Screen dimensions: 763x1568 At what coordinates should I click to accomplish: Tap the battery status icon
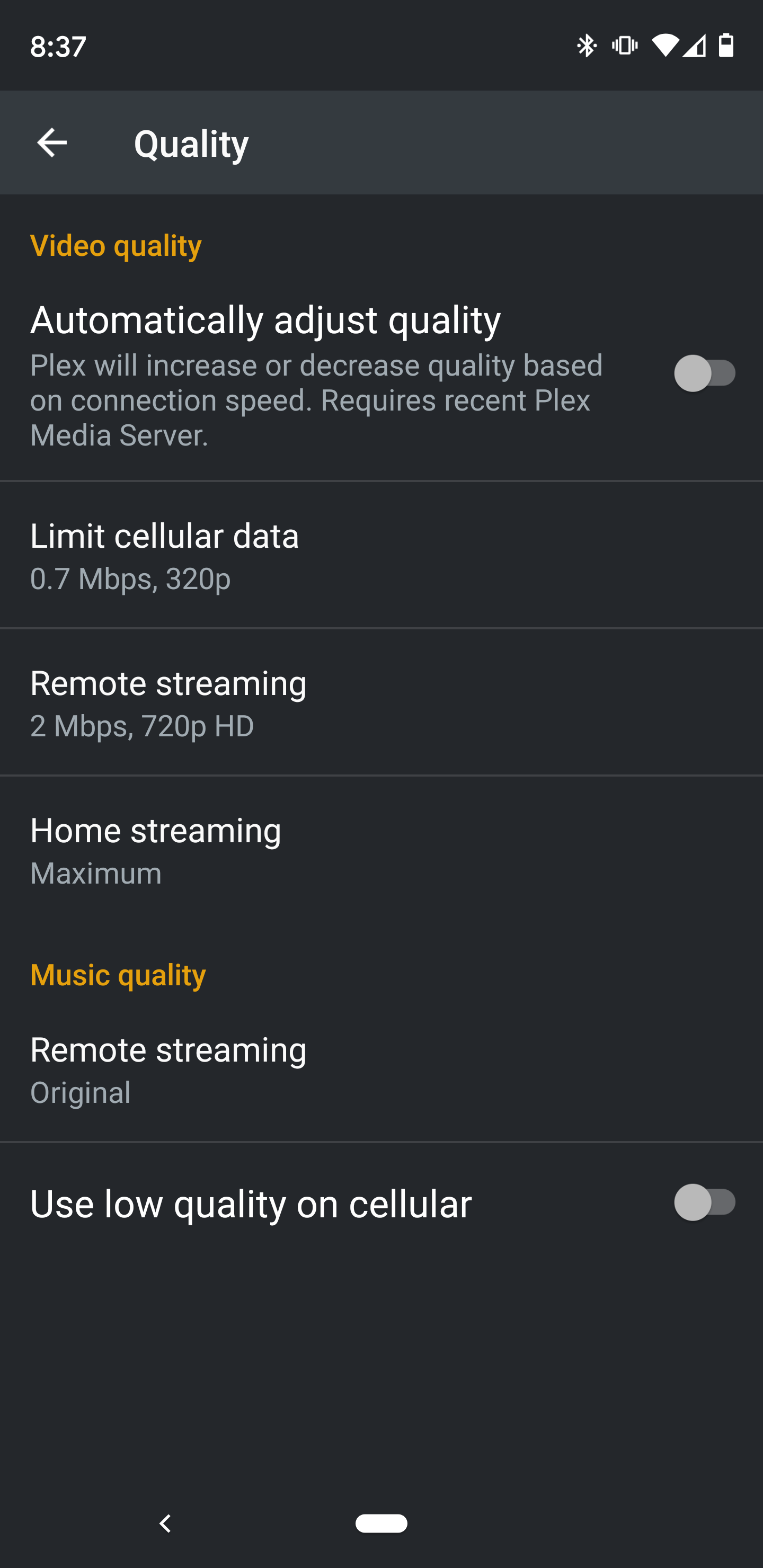pos(726,46)
